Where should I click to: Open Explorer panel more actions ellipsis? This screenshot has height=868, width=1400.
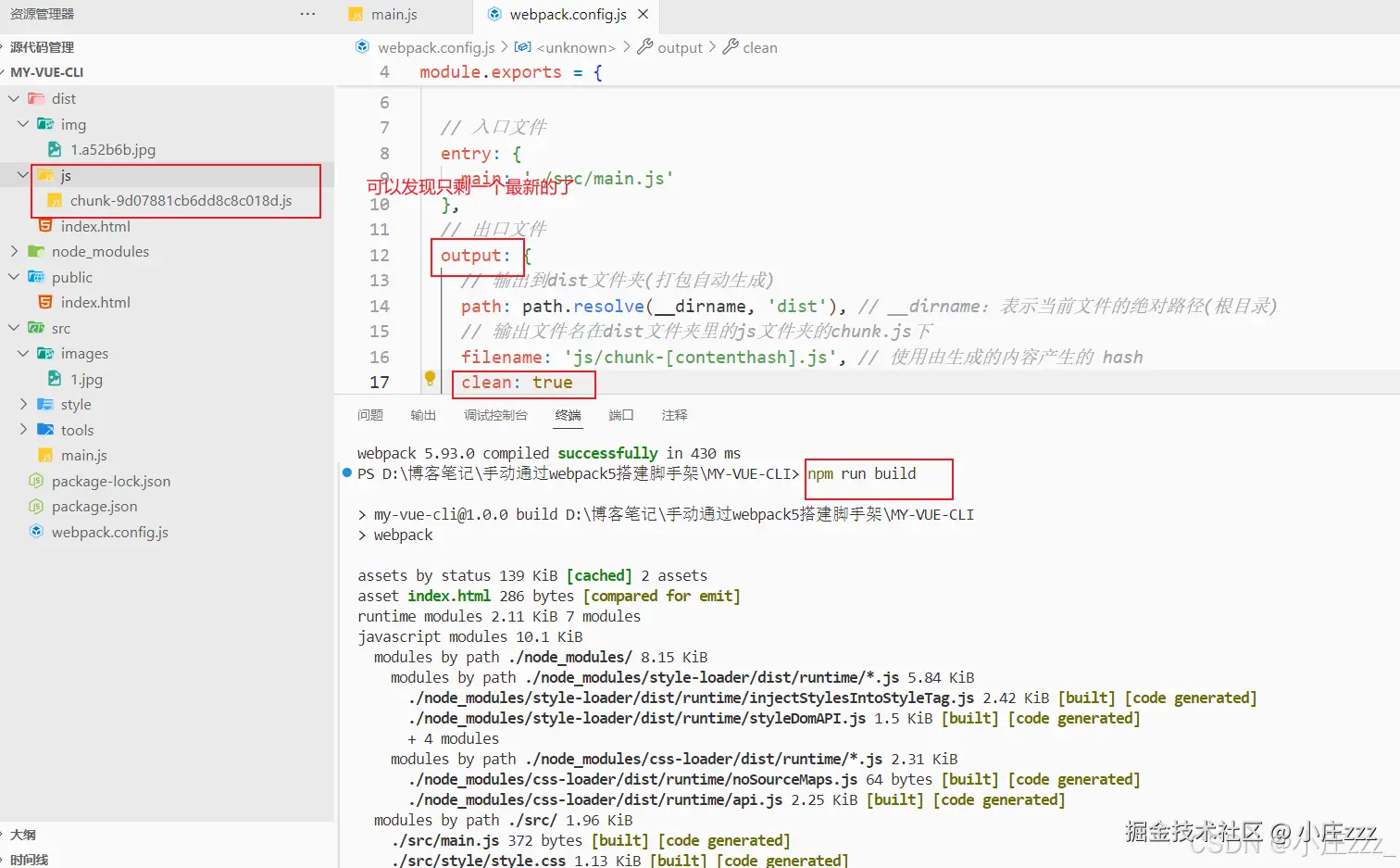click(307, 14)
